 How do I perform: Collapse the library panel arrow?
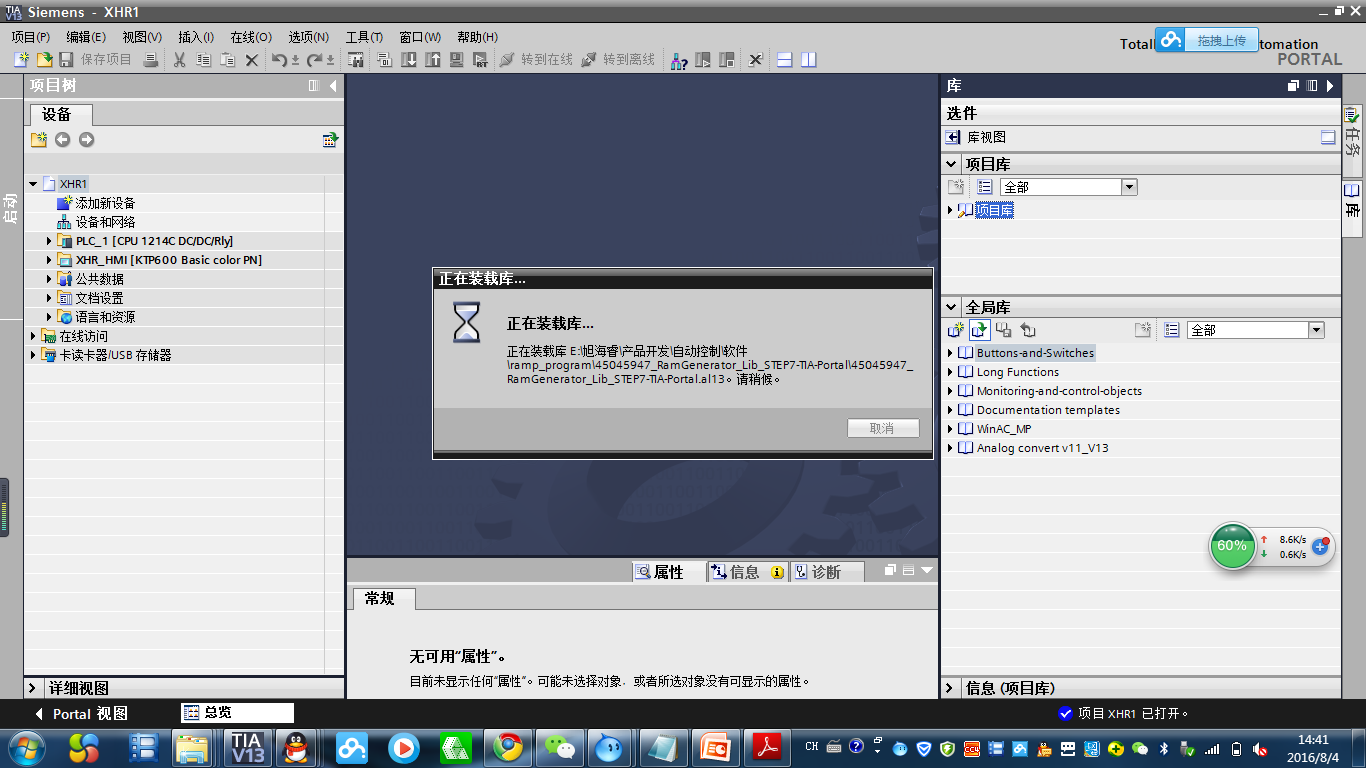tap(1330, 86)
